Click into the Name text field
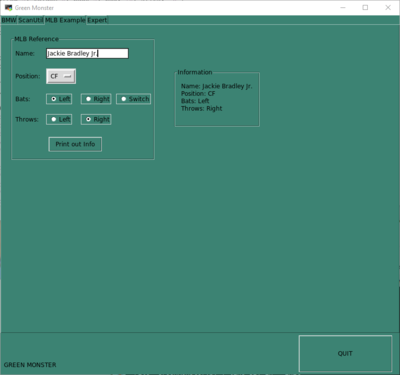Screen dimensions: 400x375 (x=87, y=53)
